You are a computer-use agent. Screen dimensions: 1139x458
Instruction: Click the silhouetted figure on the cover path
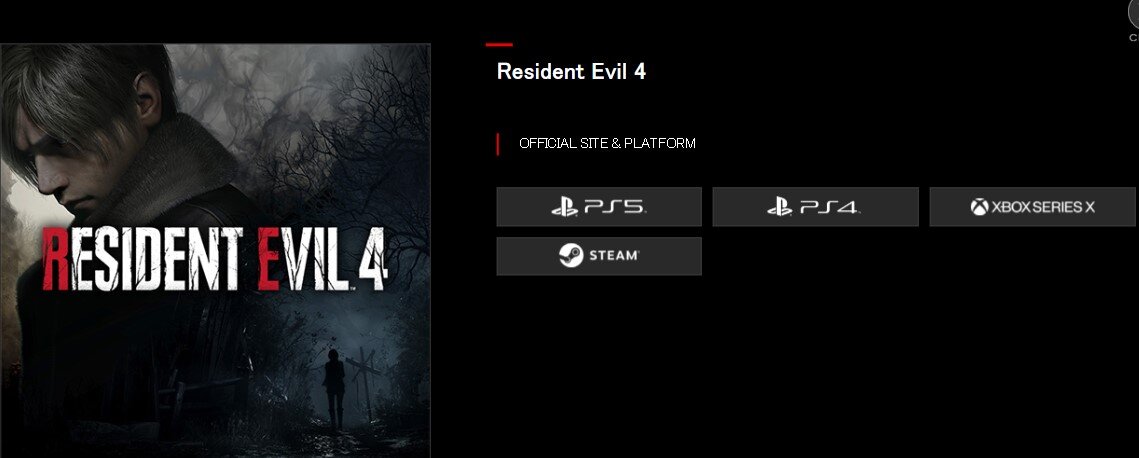(x=334, y=389)
